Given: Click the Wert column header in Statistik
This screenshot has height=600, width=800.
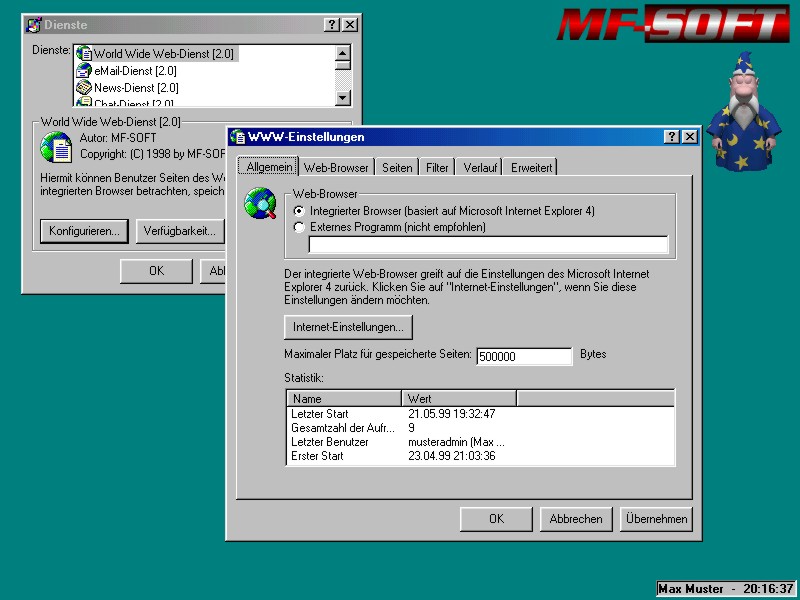Looking at the screenshot, I should [459, 398].
